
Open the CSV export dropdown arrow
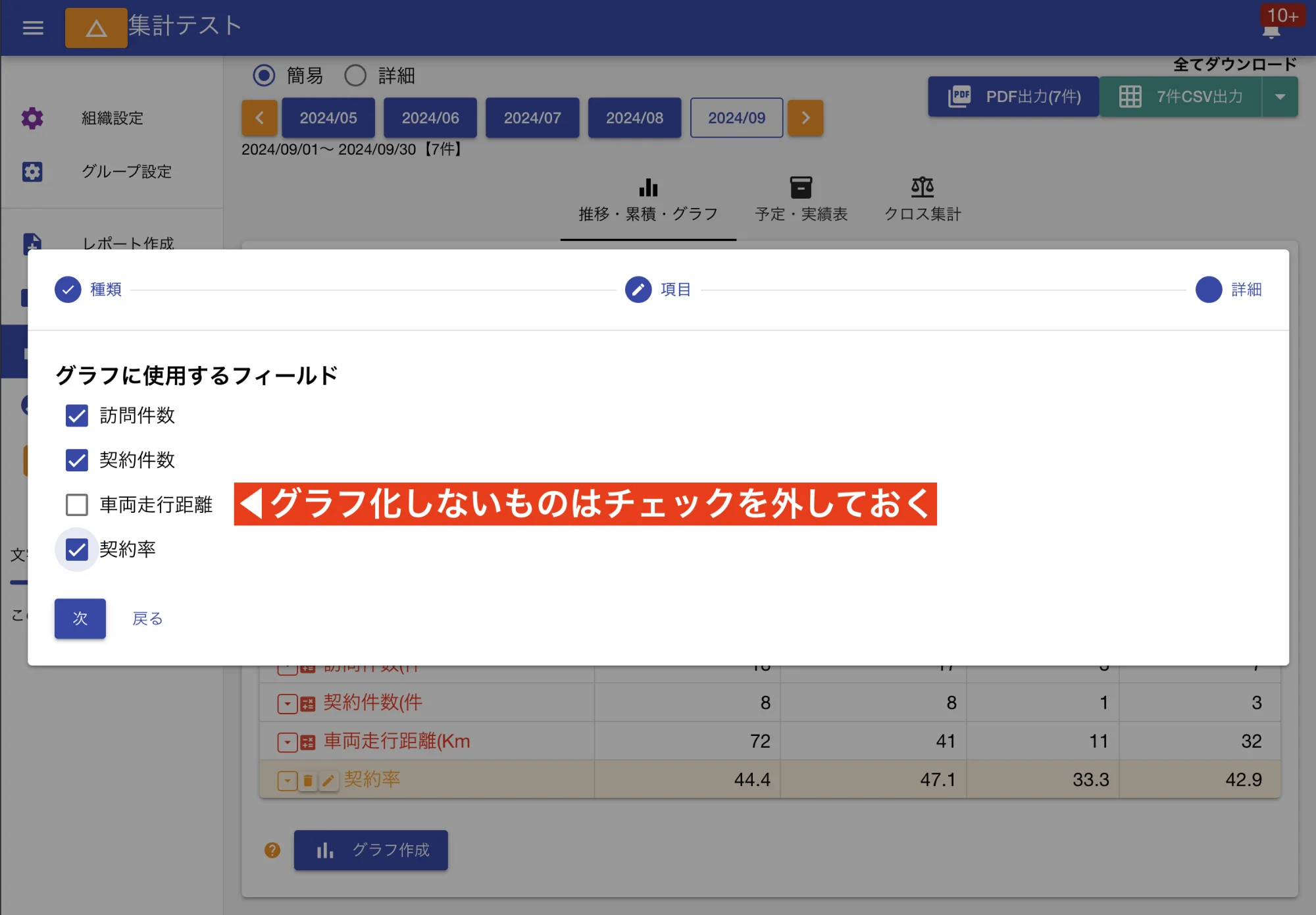pyautogui.click(x=1280, y=97)
